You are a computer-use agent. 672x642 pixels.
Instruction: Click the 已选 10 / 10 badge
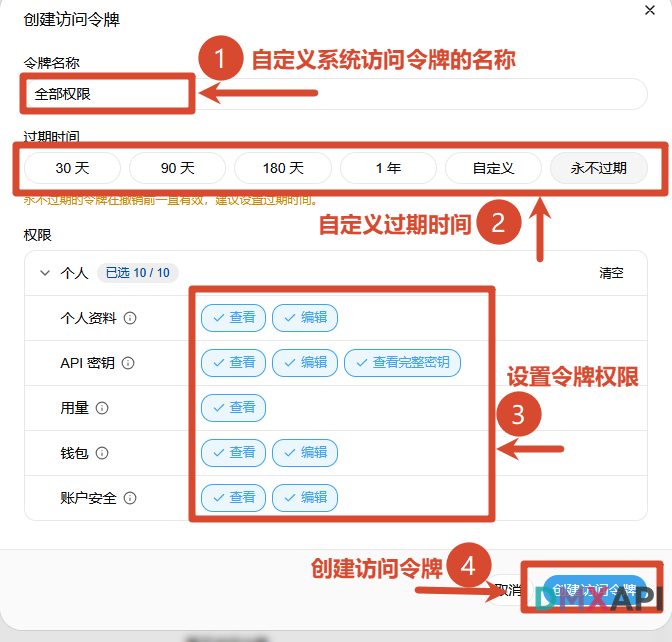[138, 273]
